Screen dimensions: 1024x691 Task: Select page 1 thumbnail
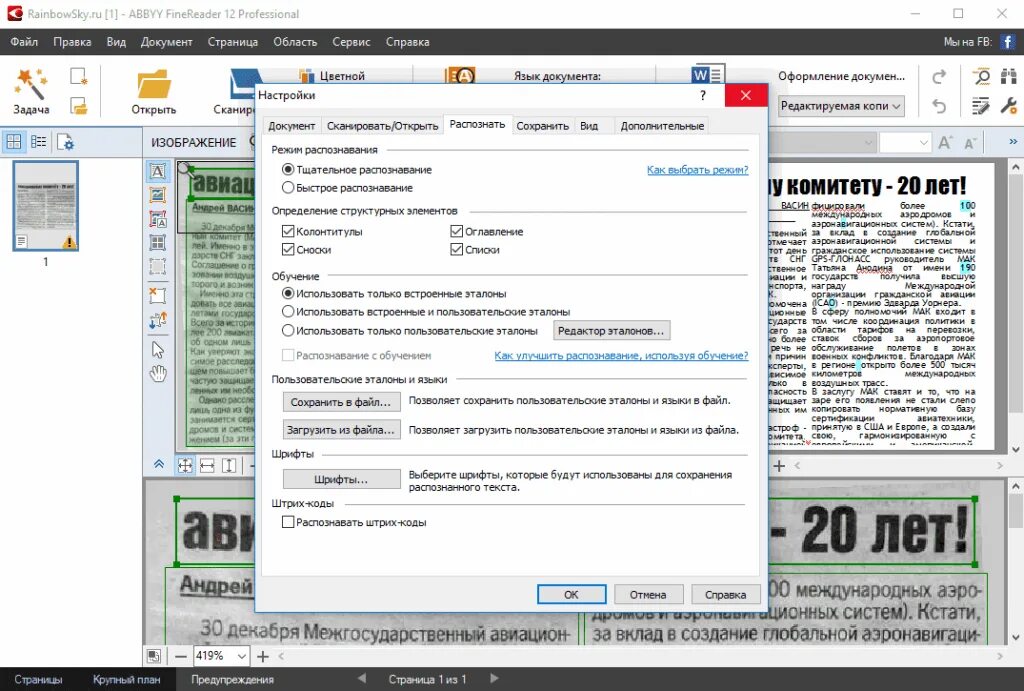[46, 206]
